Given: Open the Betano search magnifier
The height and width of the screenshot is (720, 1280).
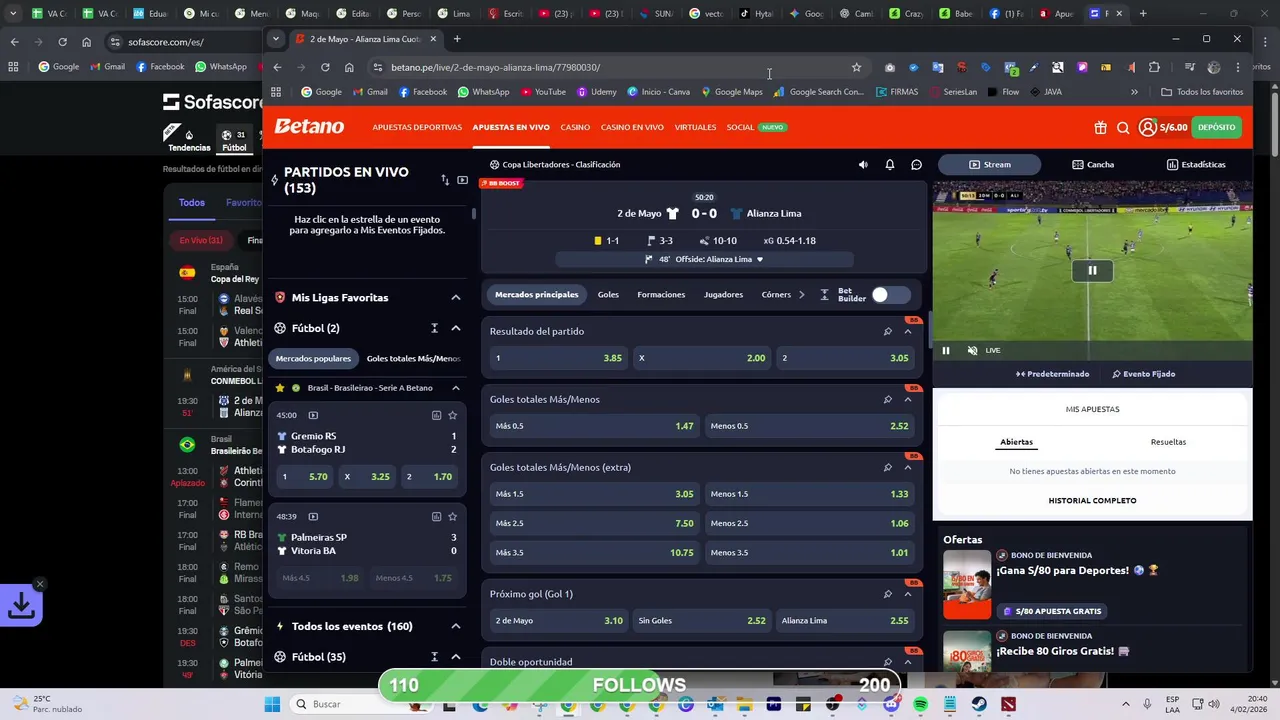Looking at the screenshot, I should [x=1123, y=127].
